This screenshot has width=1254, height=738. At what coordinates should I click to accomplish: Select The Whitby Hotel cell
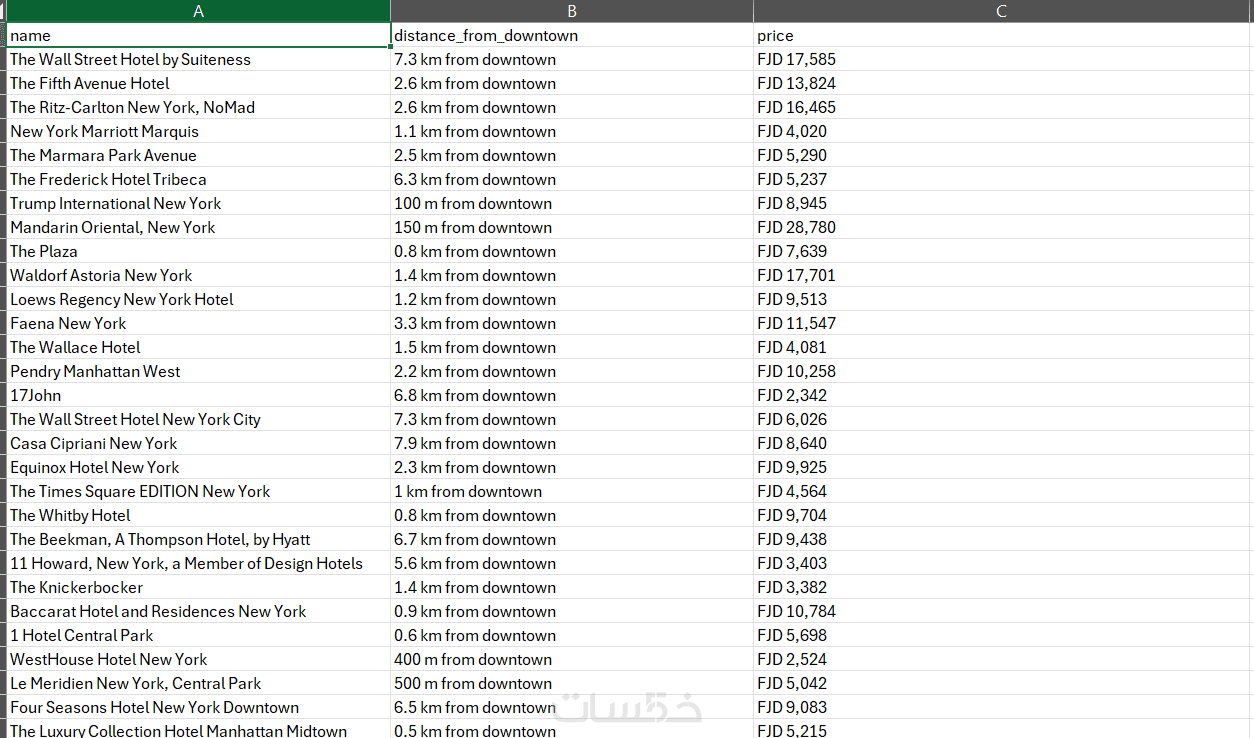pyautogui.click(x=198, y=515)
